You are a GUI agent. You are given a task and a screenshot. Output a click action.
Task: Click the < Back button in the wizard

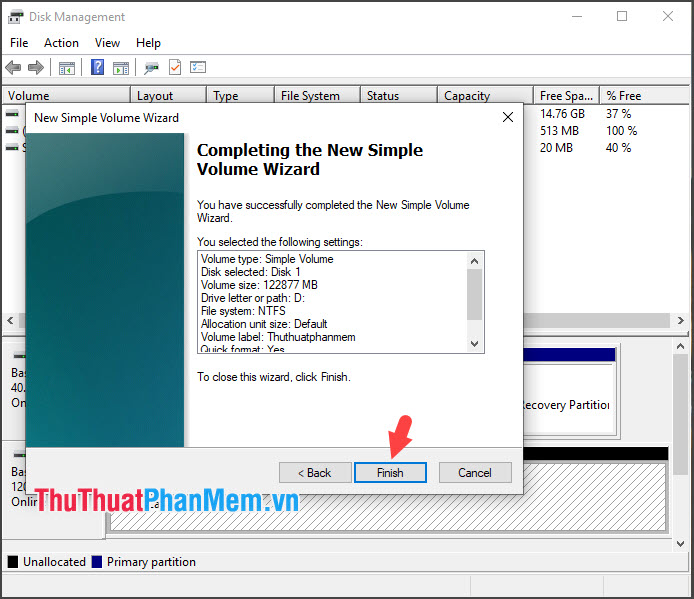pyautogui.click(x=315, y=473)
